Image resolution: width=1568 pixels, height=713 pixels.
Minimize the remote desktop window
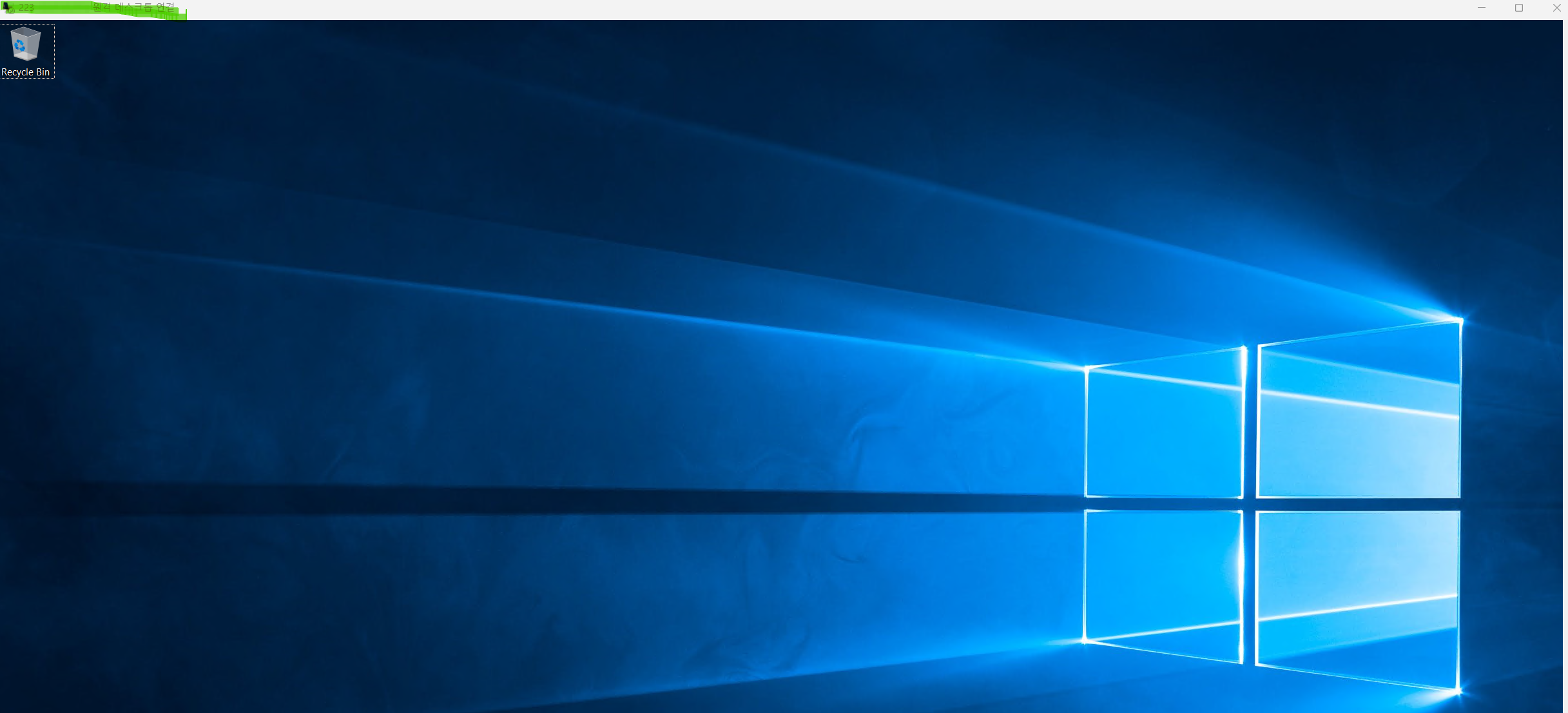pyautogui.click(x=1482, y=8)
